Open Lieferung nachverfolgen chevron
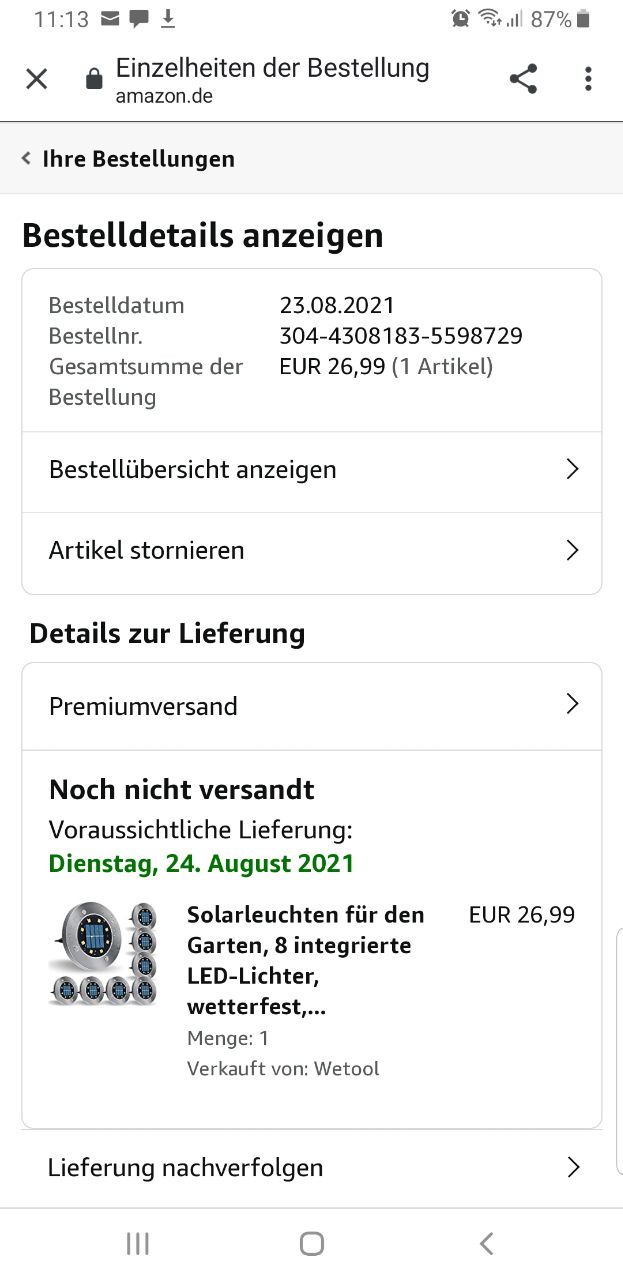 pyautogui.click(x=572, y=1167)
